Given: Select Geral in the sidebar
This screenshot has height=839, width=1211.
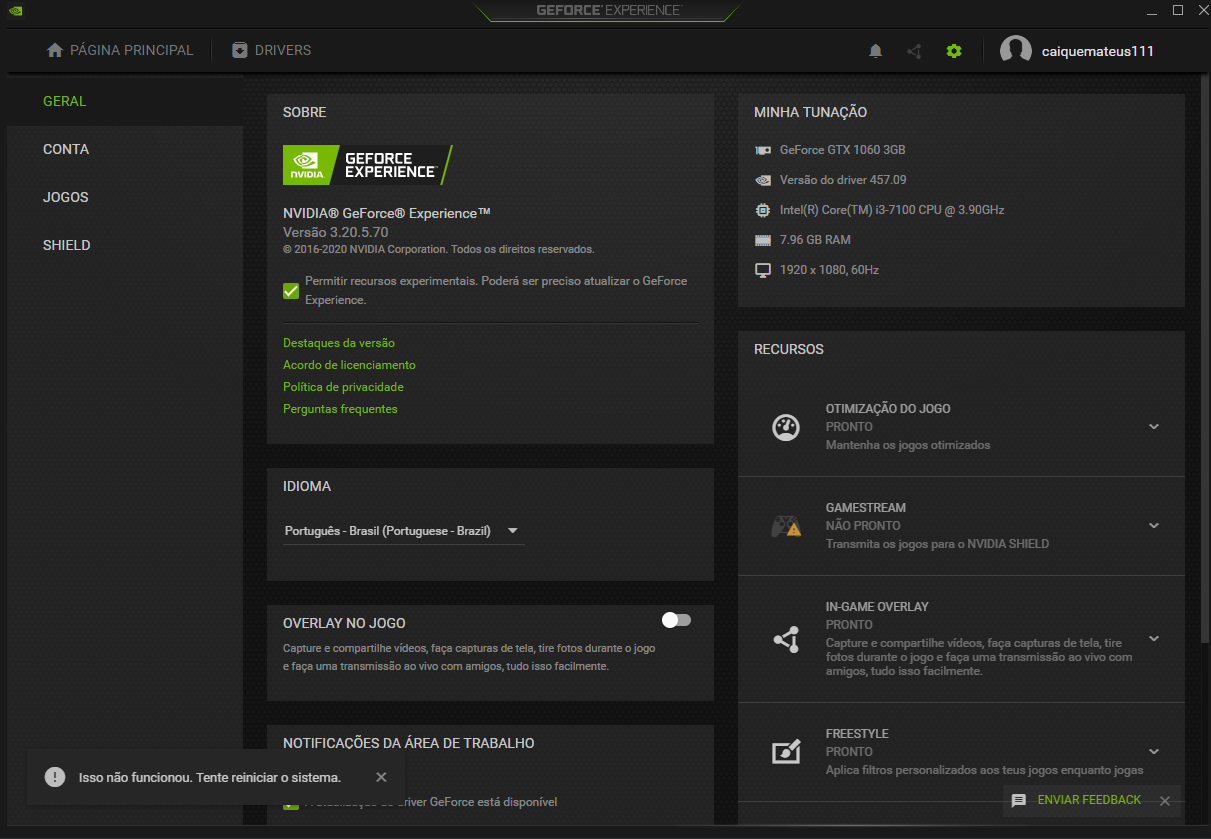Looking at the screenshot, I should (125, 101).
